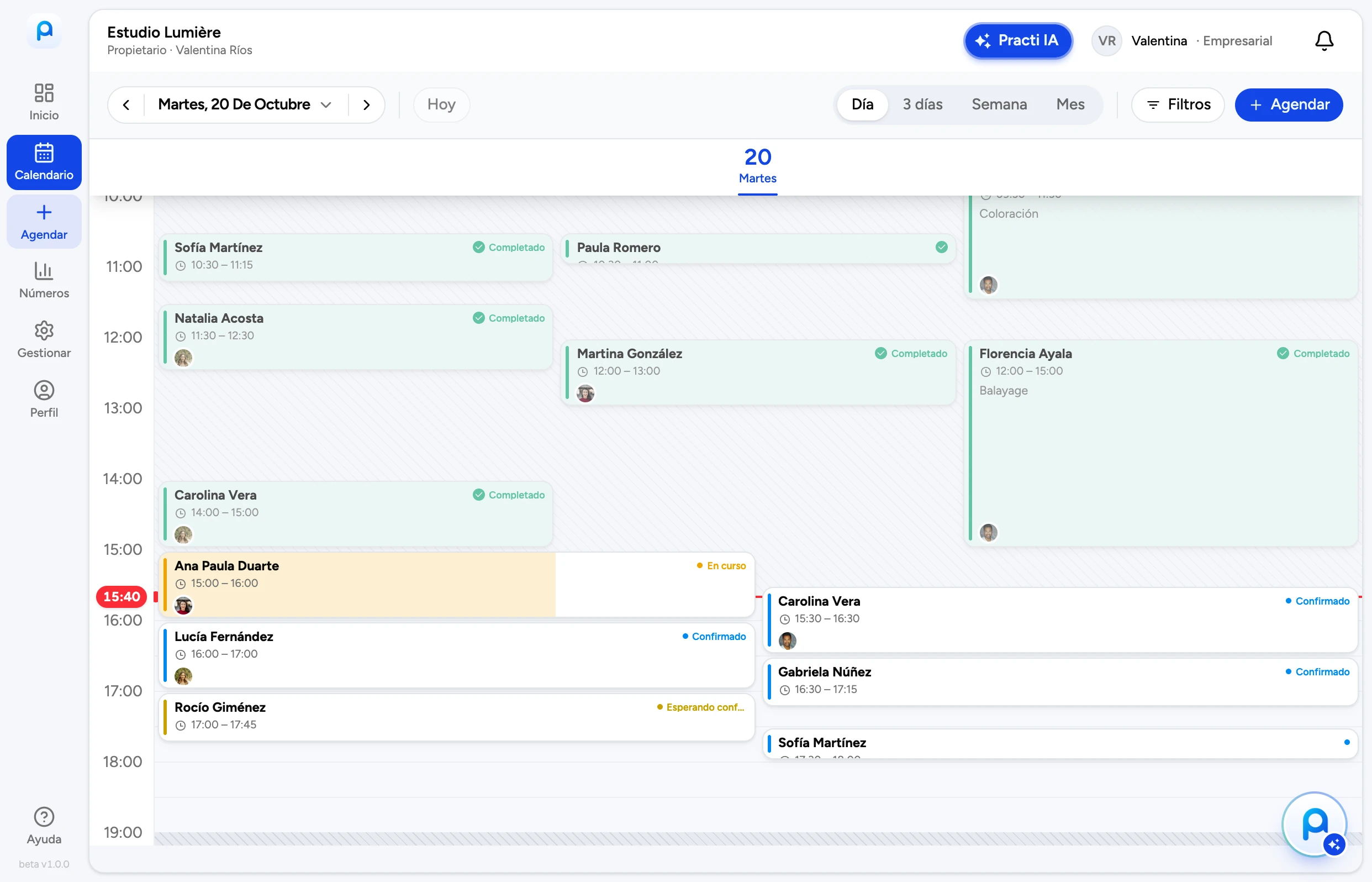Open Carolina Vera 14:00 – 15:00 appointment
The height and width of the screenshot is (882, 1372).
[x=356, y=514]
